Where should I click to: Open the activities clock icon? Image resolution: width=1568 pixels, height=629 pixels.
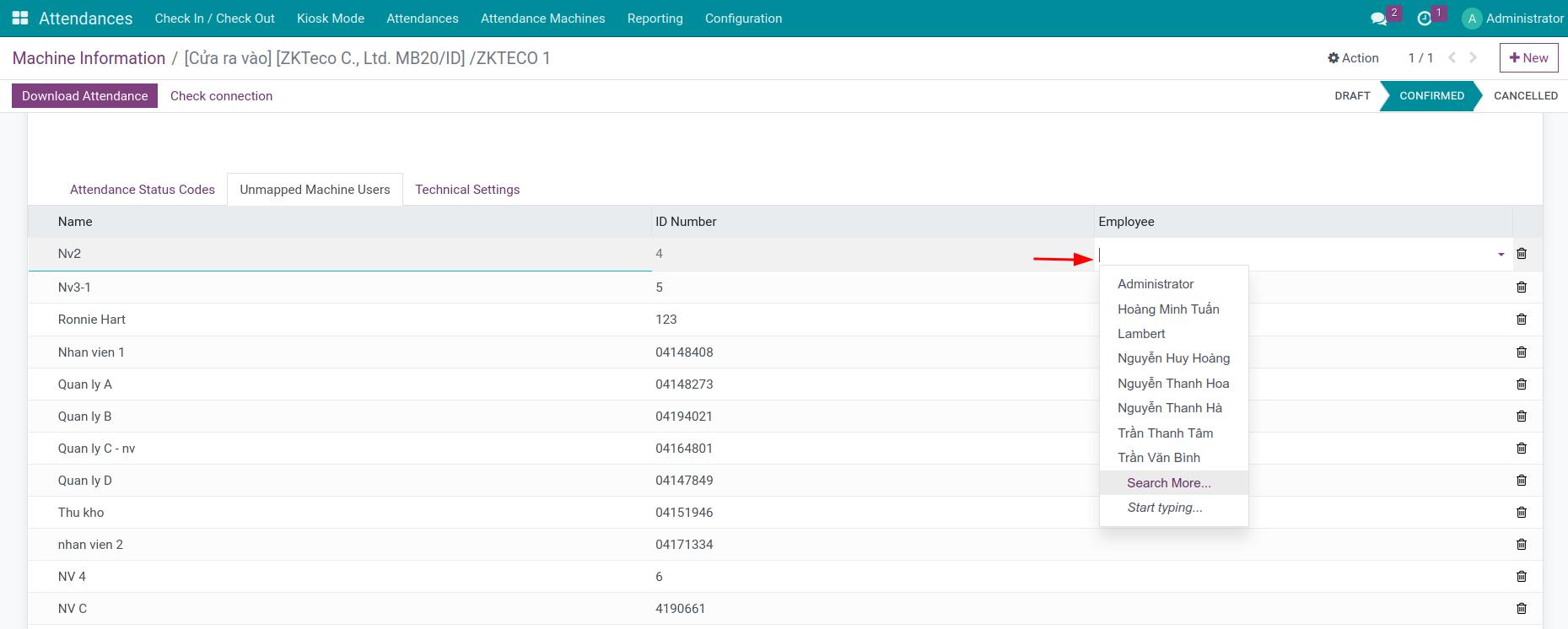coord(1425,19)
